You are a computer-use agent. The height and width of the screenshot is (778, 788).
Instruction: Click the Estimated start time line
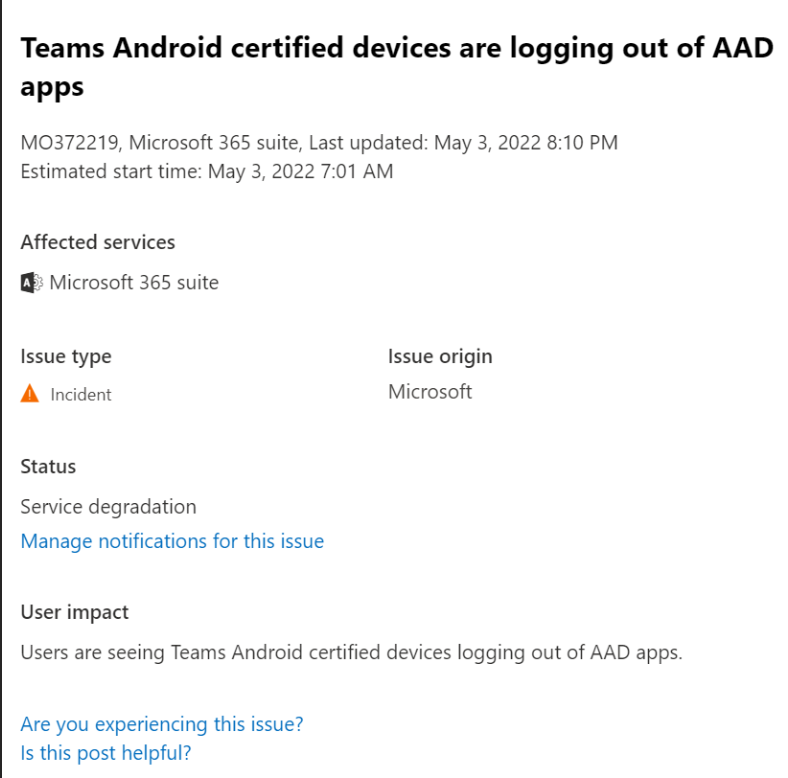click(x=207, y=172)
